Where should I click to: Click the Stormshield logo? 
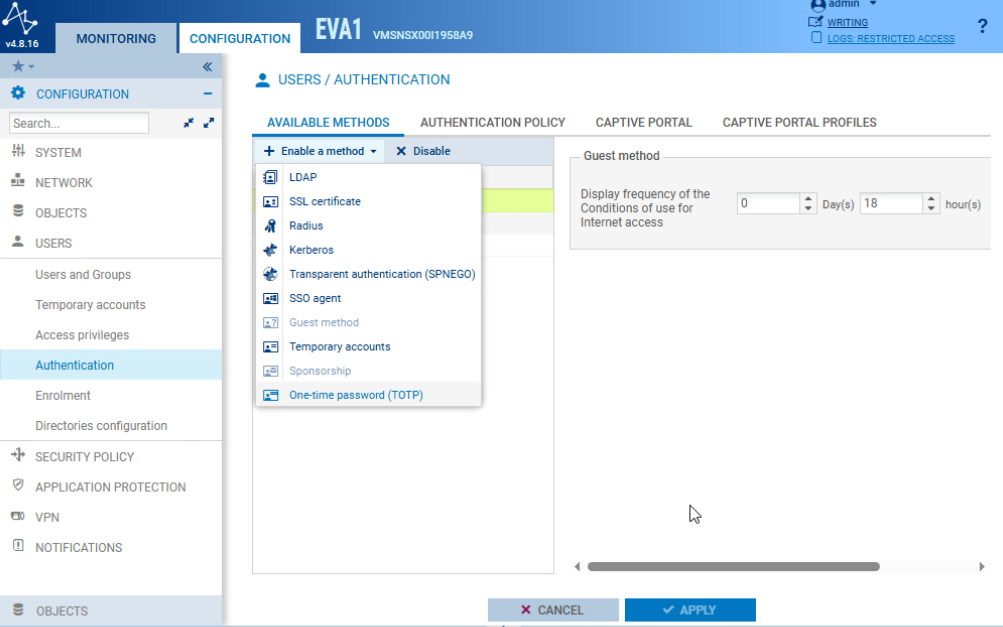(21, 19)
